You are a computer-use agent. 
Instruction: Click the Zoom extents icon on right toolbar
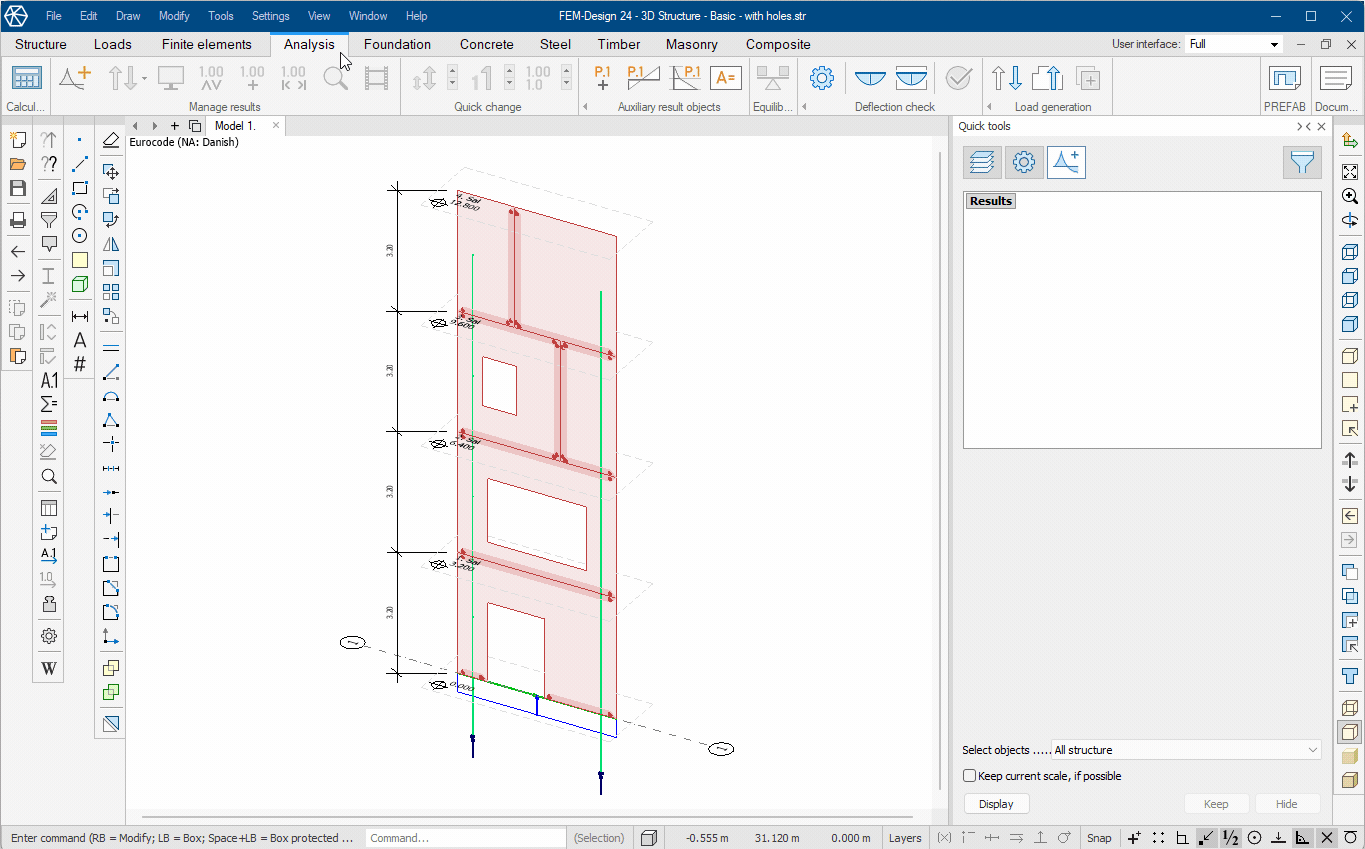[x=1350, y=172]
